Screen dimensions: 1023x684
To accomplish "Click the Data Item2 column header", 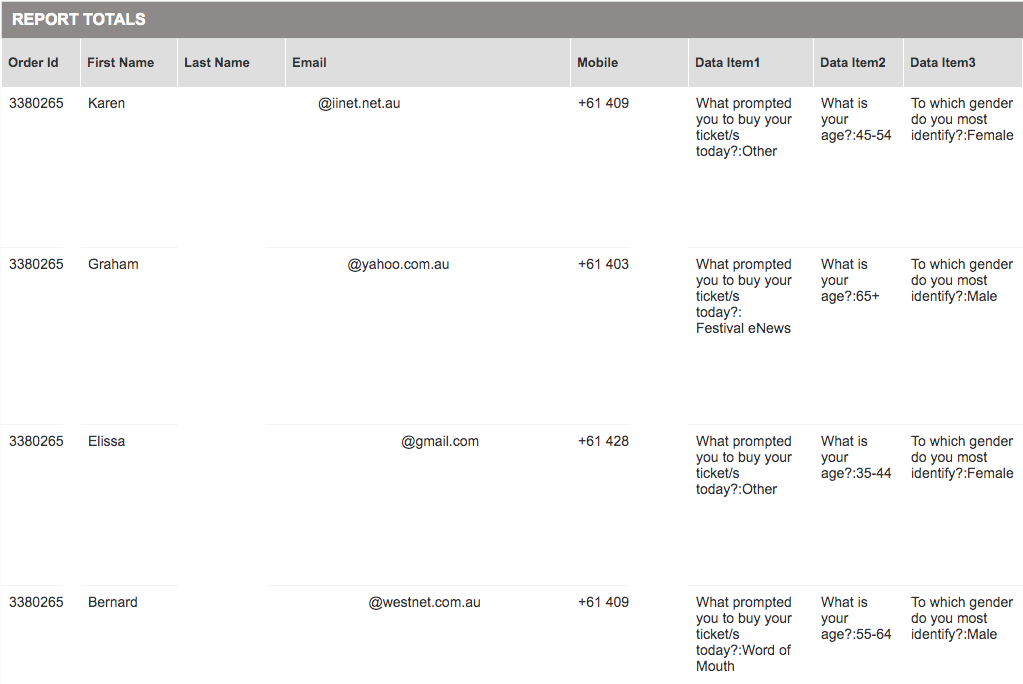I will click(x=858, y=63).
